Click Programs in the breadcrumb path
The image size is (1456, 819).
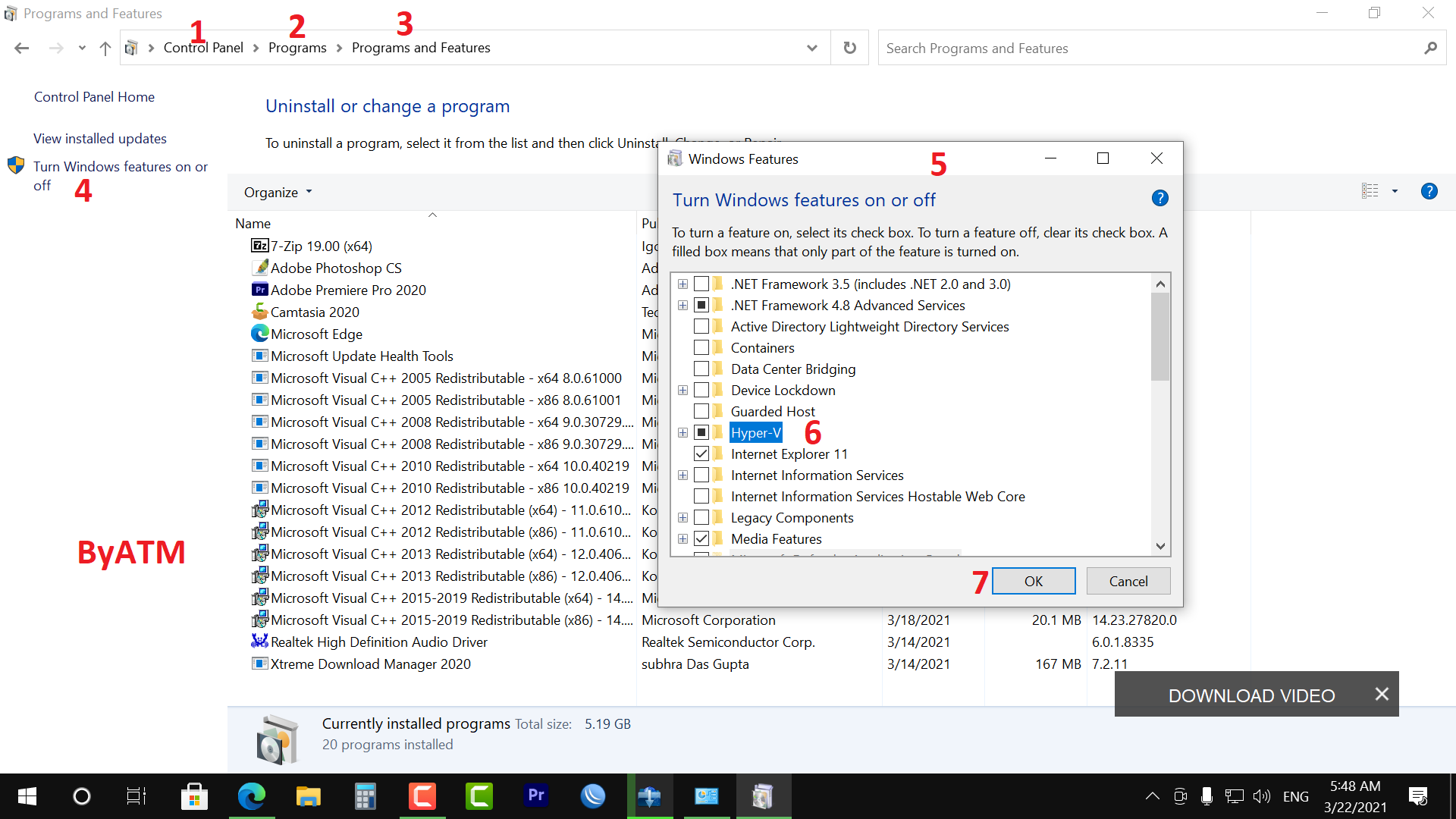297,48
